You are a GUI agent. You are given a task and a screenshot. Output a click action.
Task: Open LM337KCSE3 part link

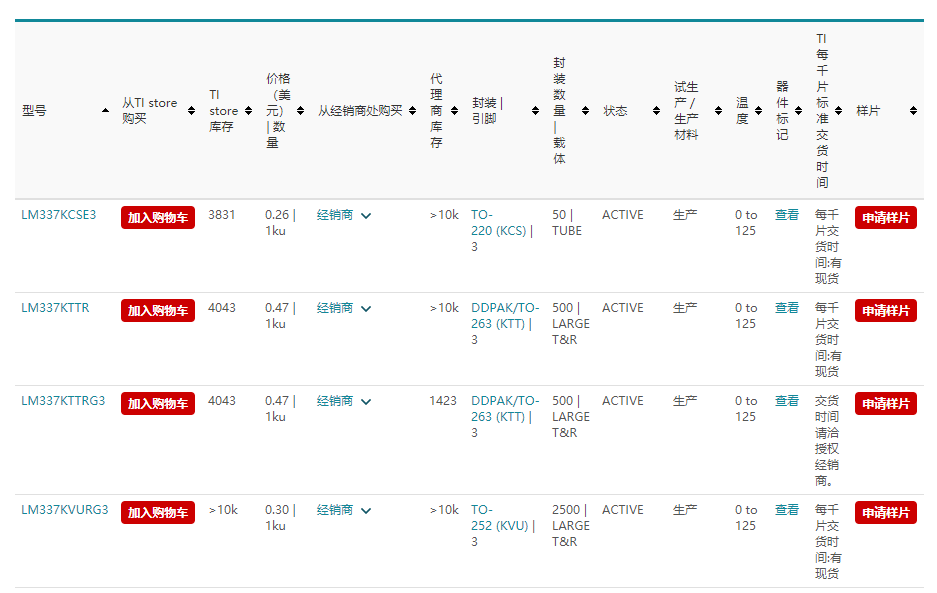click(x=59, y=215)
